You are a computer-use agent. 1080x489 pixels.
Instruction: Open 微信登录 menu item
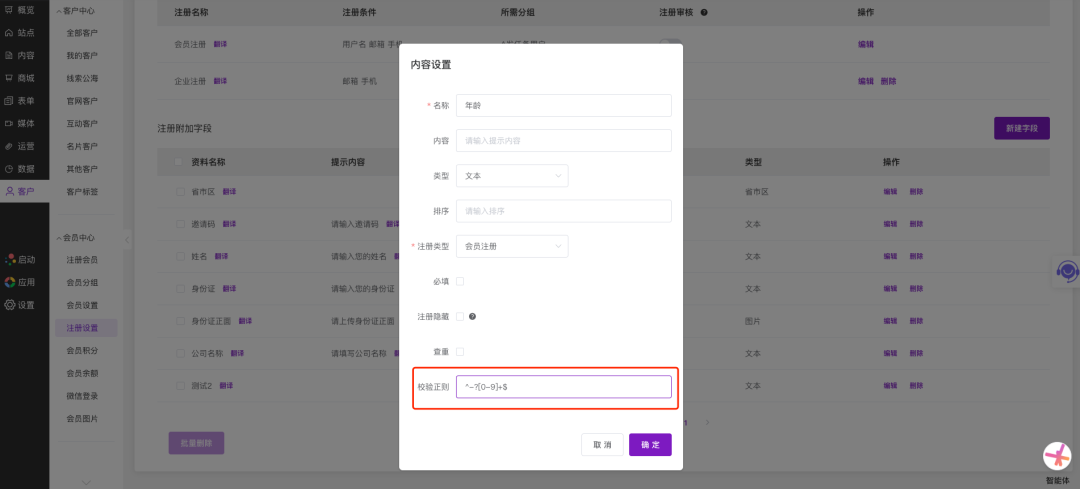(x=82, y=396)
